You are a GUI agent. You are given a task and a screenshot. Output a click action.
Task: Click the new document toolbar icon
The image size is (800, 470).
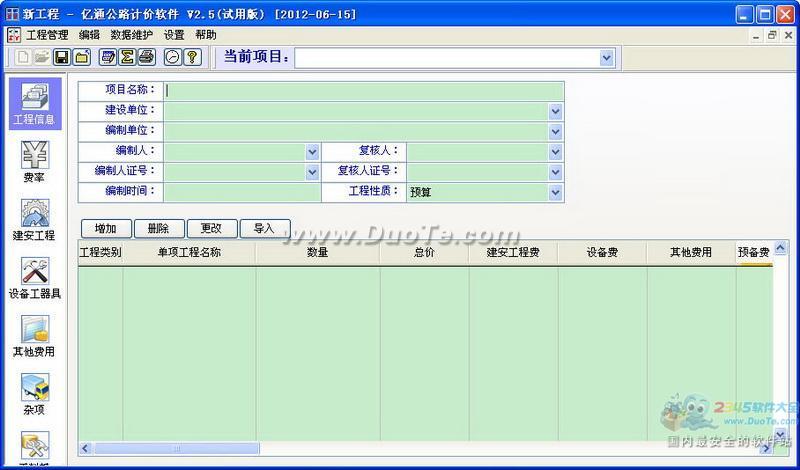tap(23, 57)
